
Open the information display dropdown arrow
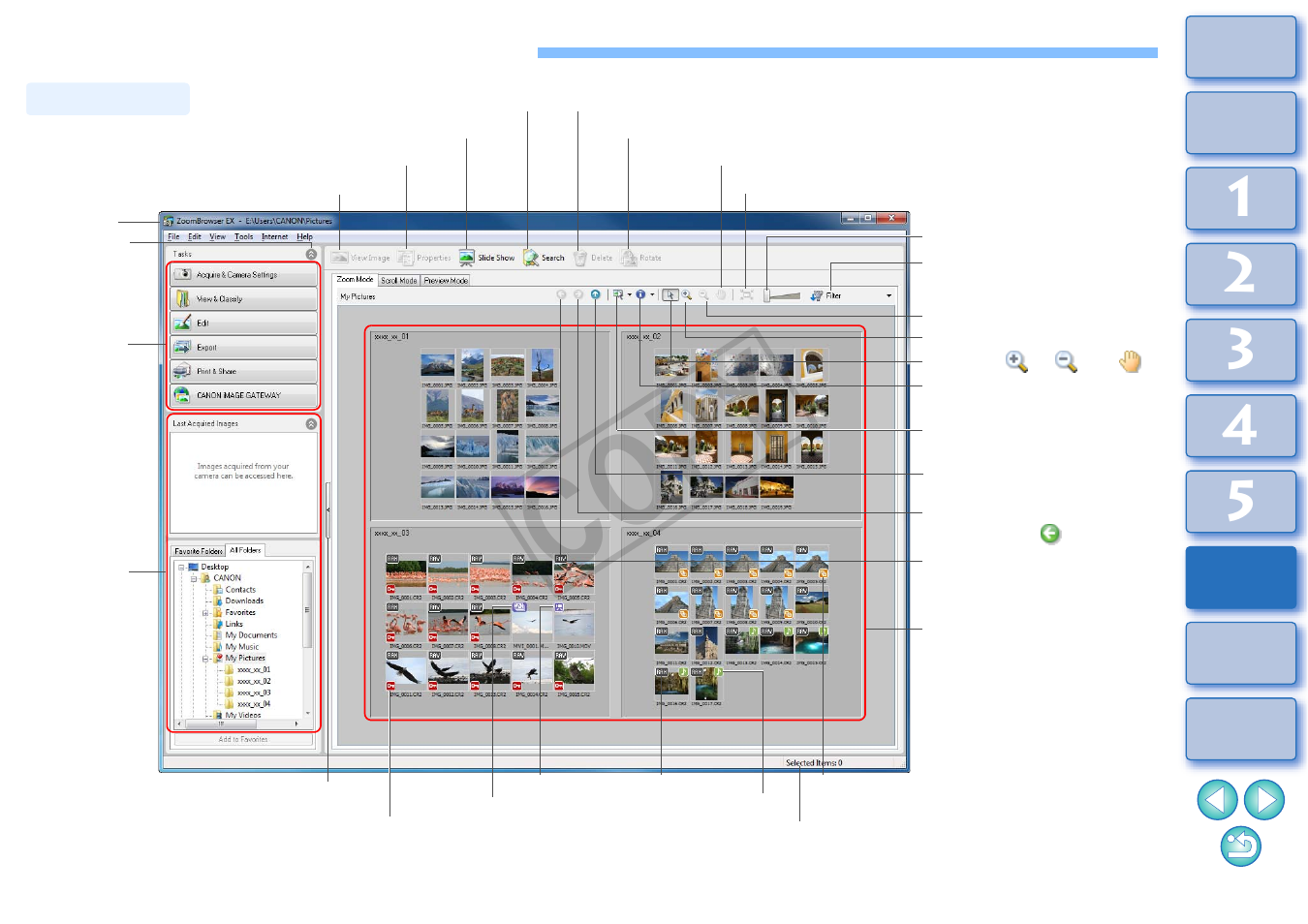pos(652,294)
